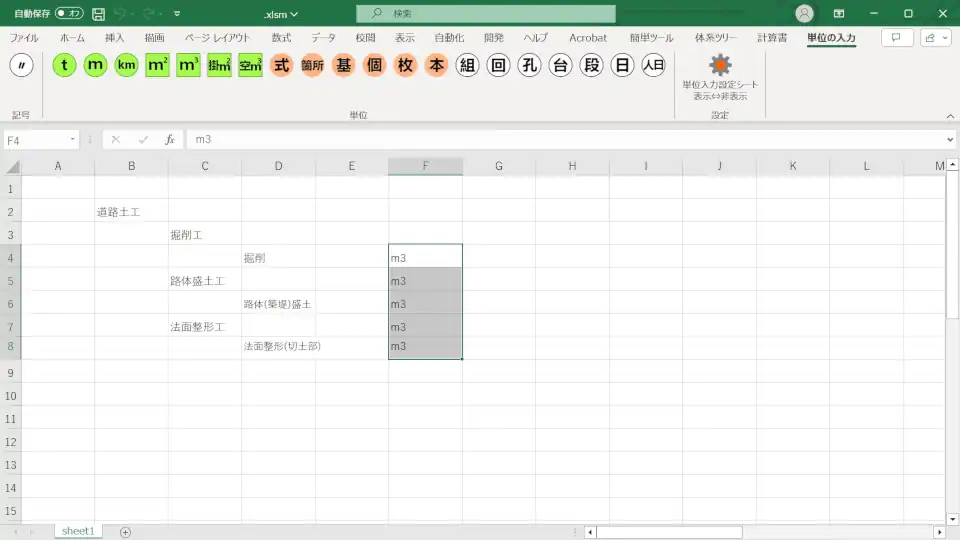Click the white '組' unit icon
This screenshot has height=540, width=960.
coord(467,66)
